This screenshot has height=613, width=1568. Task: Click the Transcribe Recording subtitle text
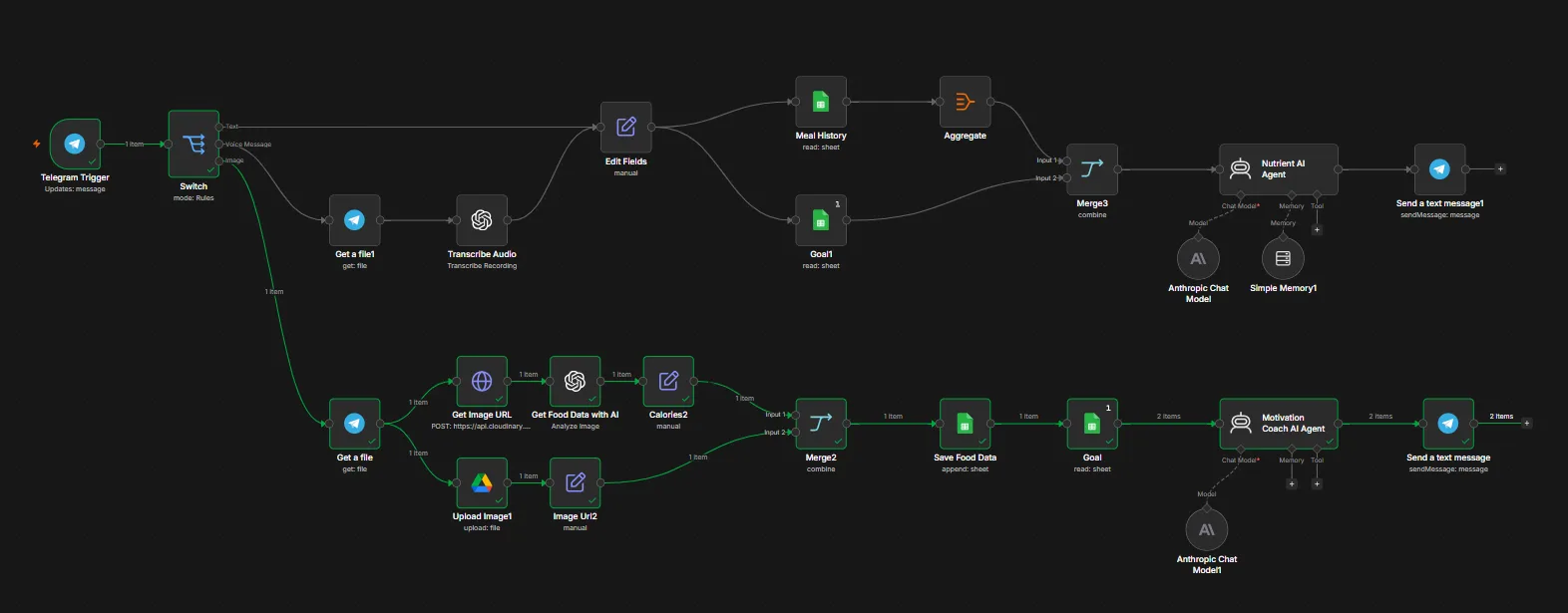point(482,266)
